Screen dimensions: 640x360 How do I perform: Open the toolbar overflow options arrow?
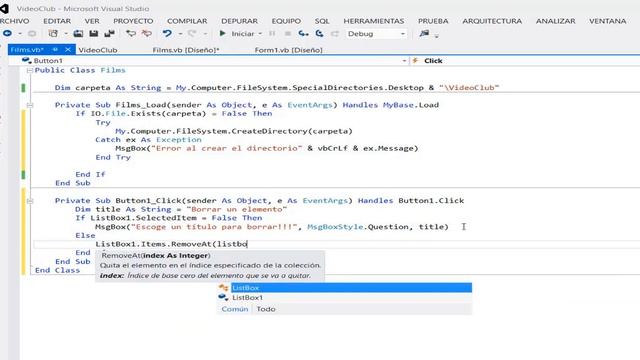point(436,36)
